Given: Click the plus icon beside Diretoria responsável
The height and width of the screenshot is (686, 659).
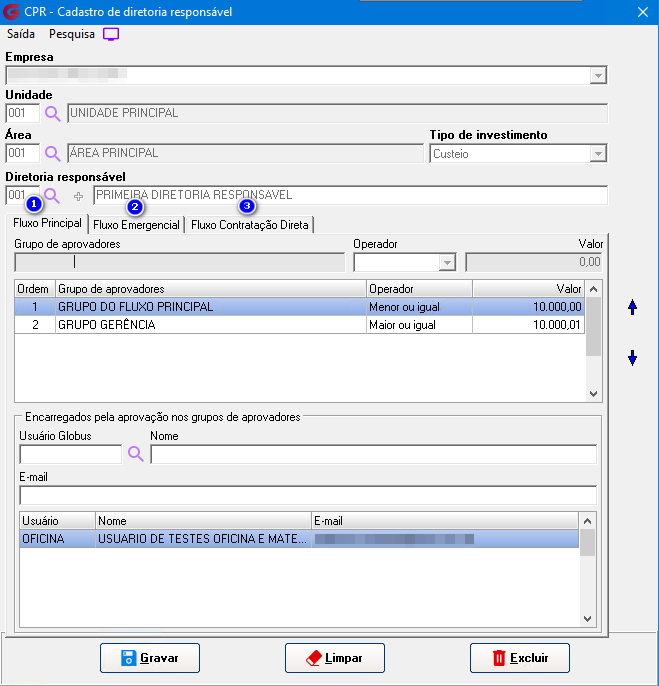Looking at the screenshot, I should tap(78, 196).
